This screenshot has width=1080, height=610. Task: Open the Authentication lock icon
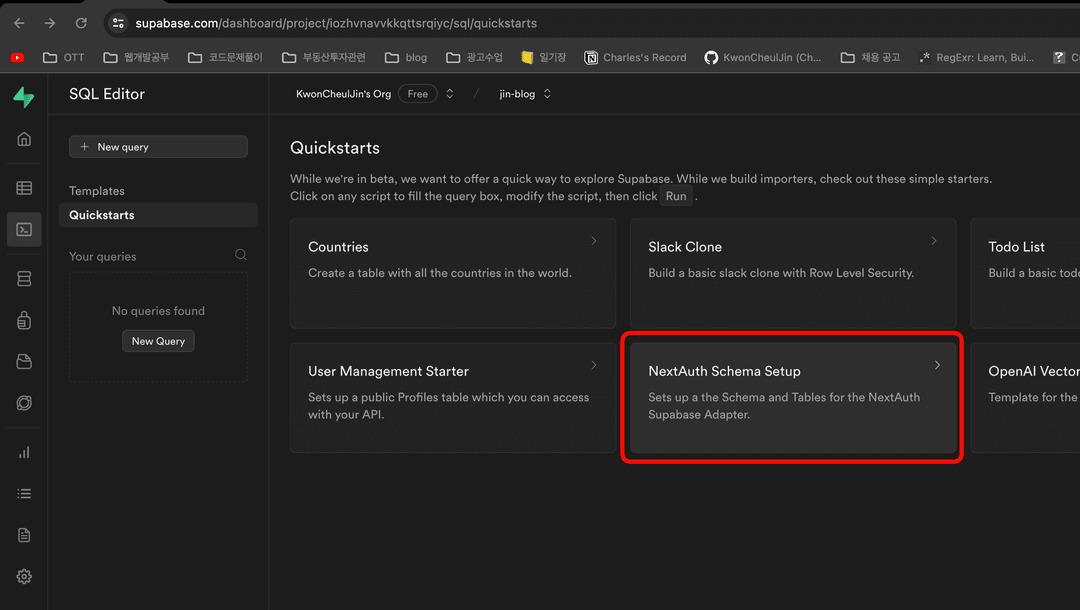pos(24,320)
